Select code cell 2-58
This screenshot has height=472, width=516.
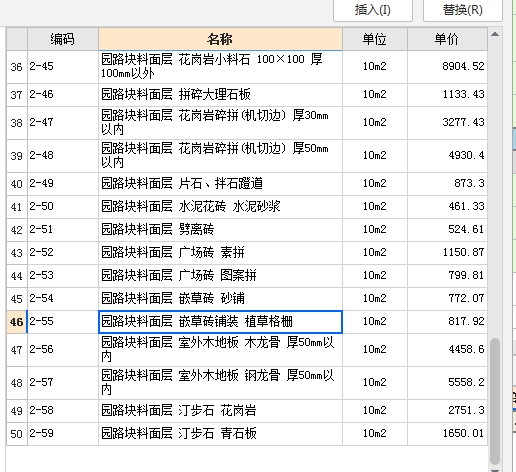point(63,411)
